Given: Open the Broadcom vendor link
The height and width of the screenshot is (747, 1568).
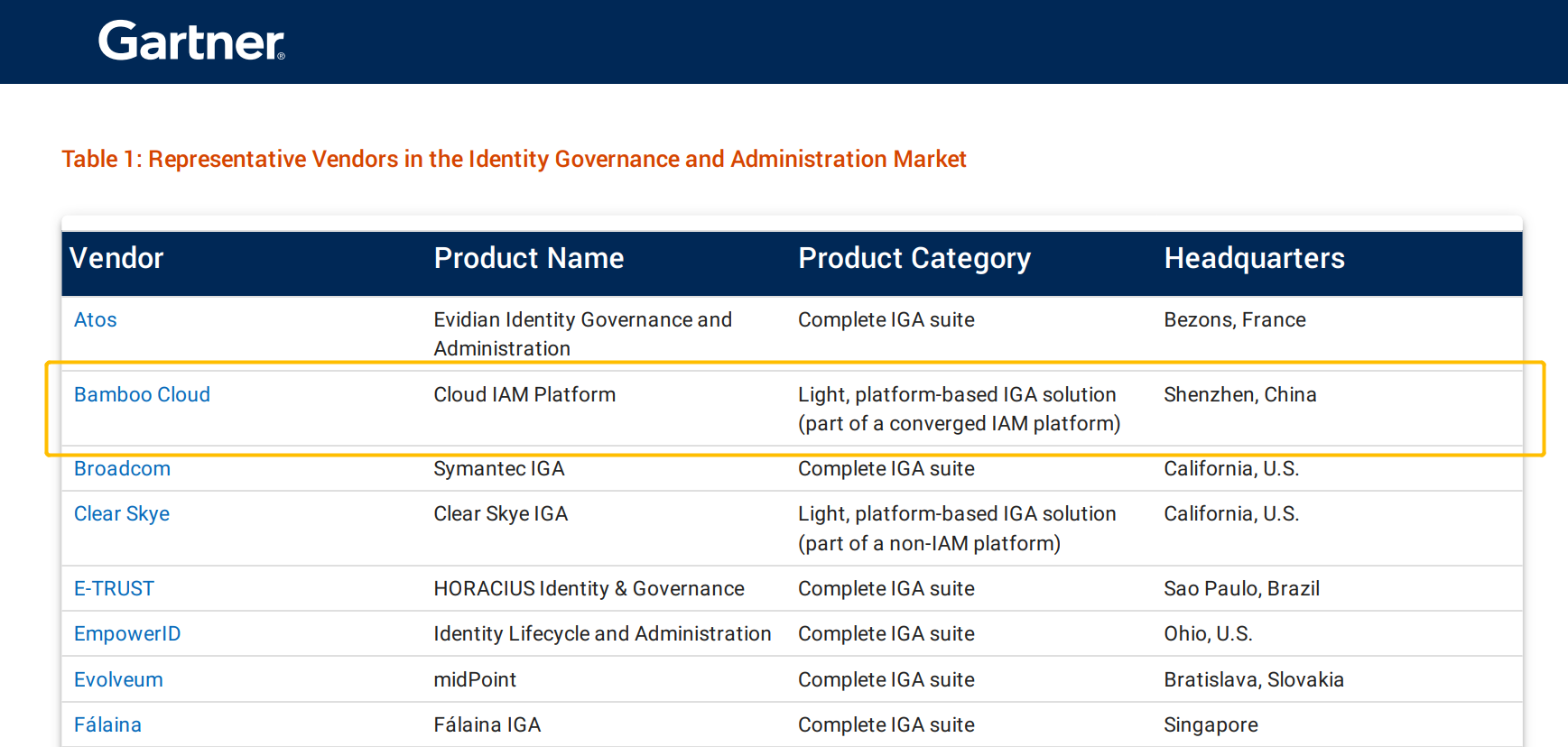Looking at the screenshot, I should pos(122,469).
